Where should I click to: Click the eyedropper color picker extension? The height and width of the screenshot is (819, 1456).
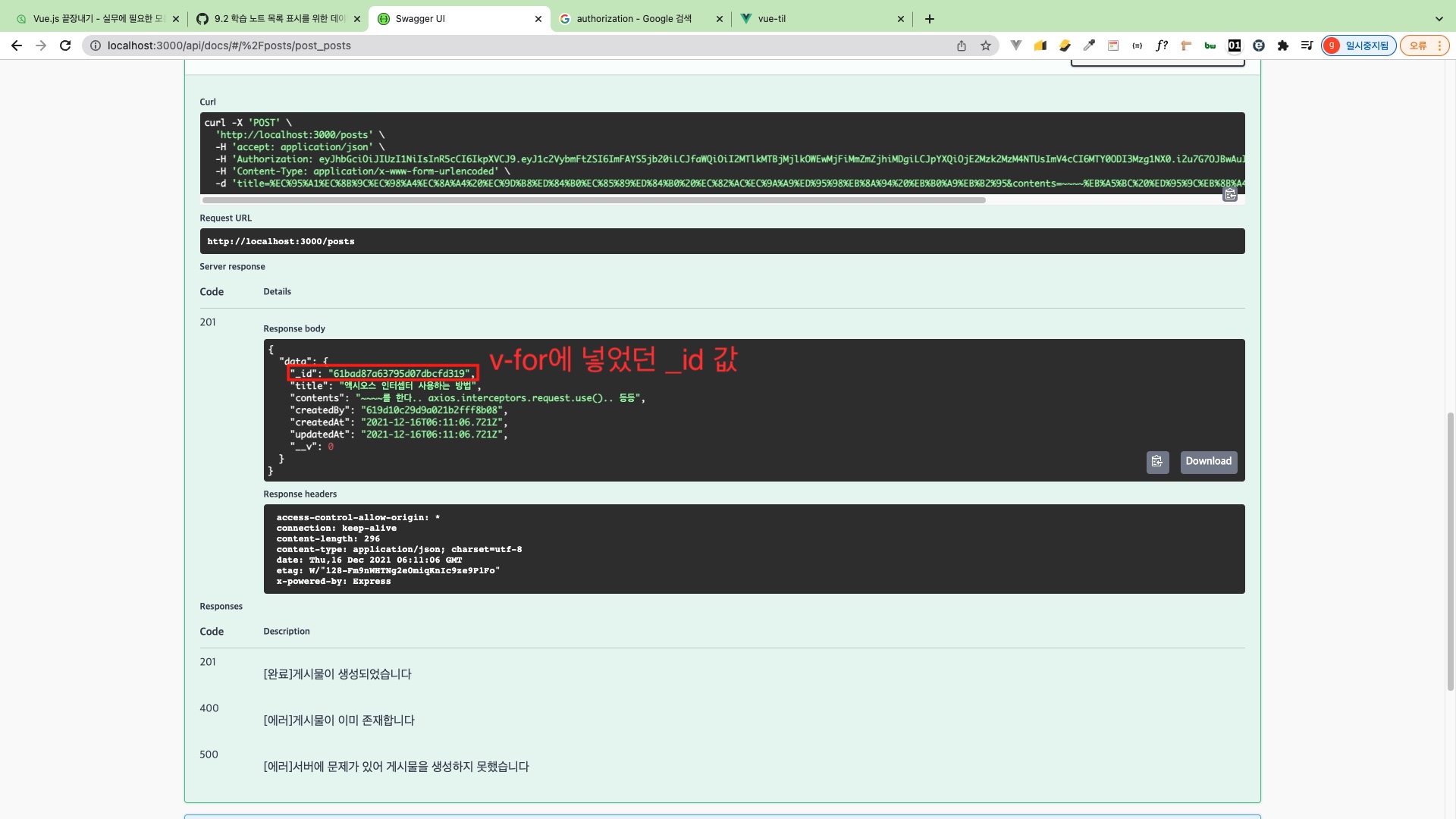coord(1089,45)
